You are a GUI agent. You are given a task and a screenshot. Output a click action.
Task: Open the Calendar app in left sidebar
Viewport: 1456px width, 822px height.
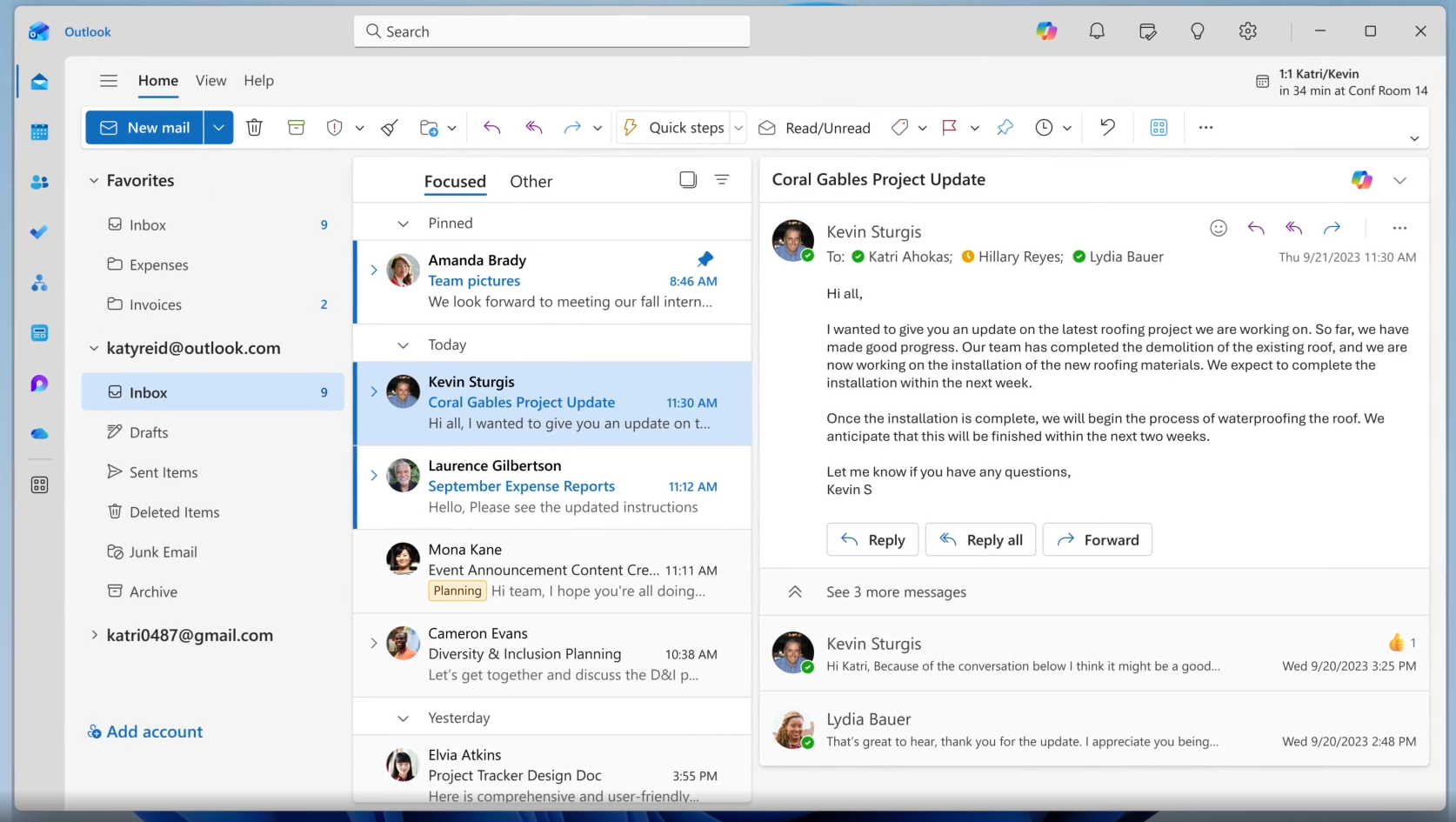[39, 132]
